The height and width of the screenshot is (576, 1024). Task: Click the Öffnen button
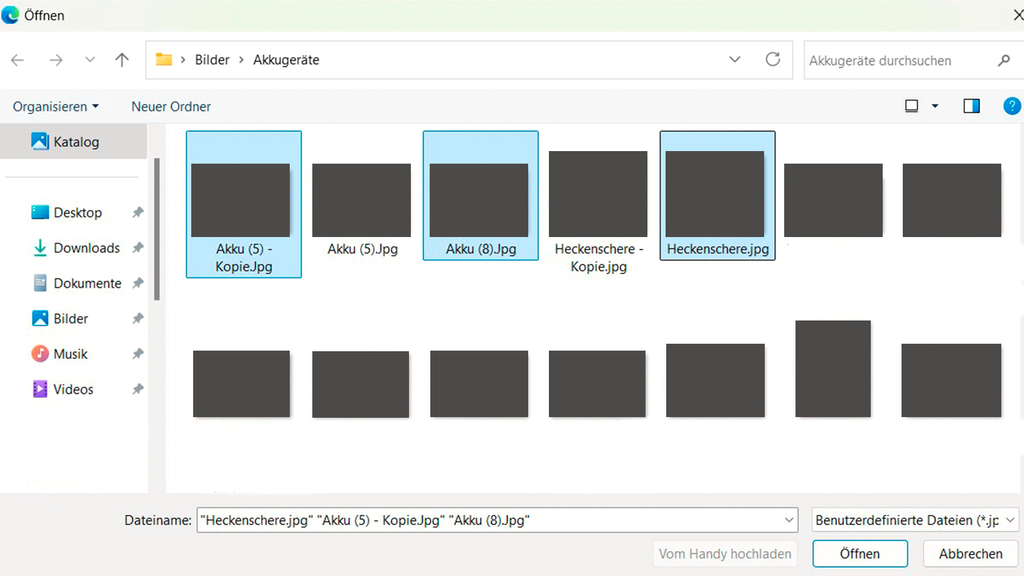pos(859,553)
